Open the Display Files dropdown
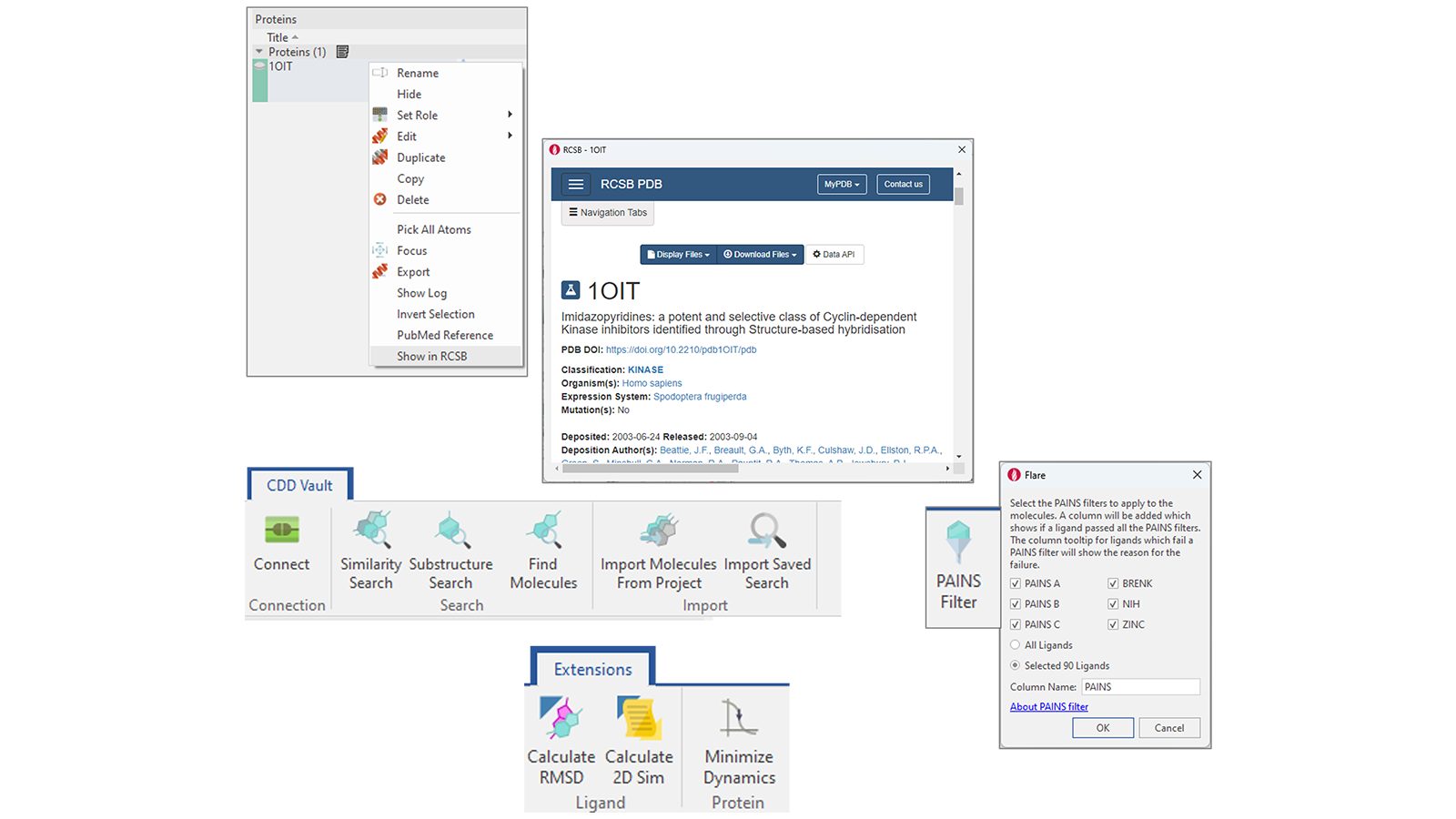Image resolution: width=1456 pixels, height=819 pixels. coord(678,255)
